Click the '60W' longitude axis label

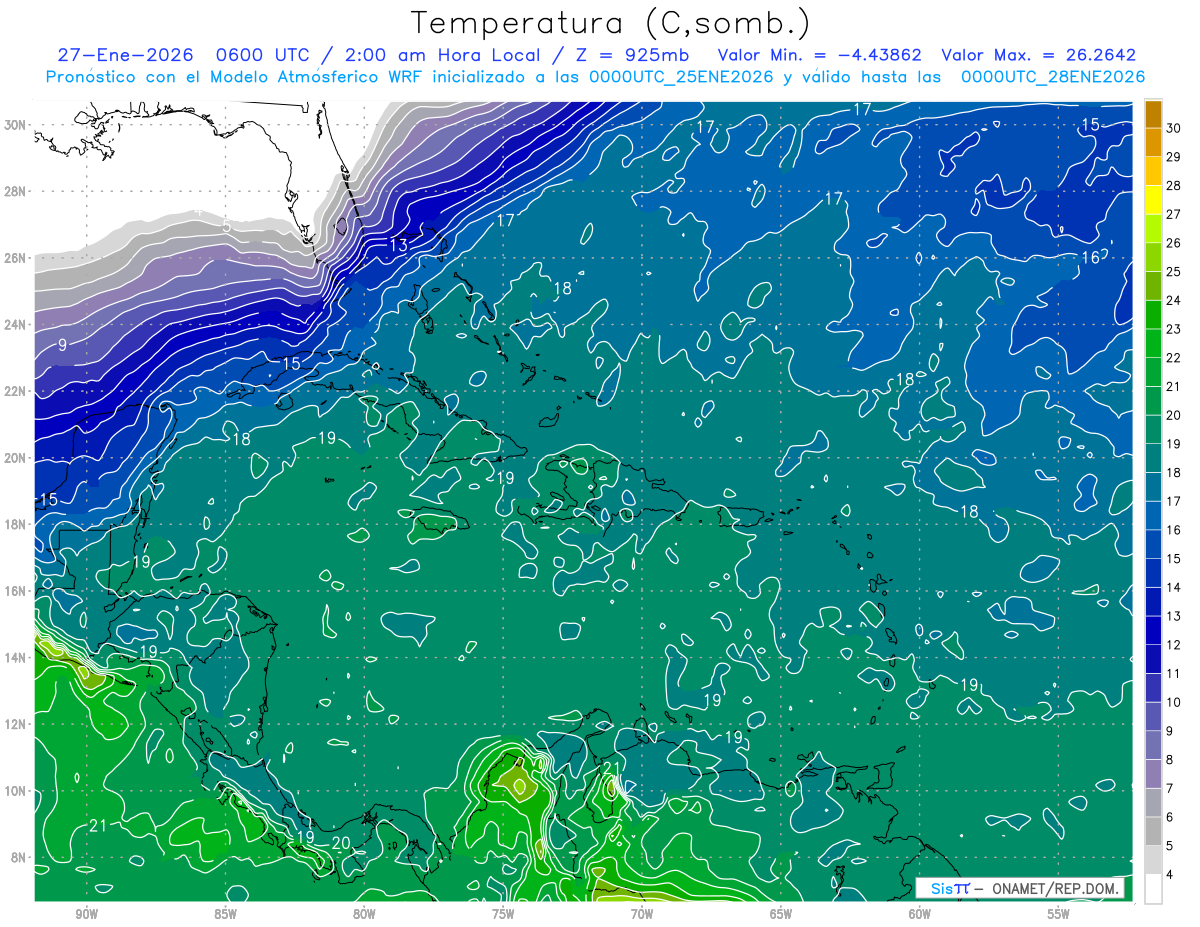point(920,914)
